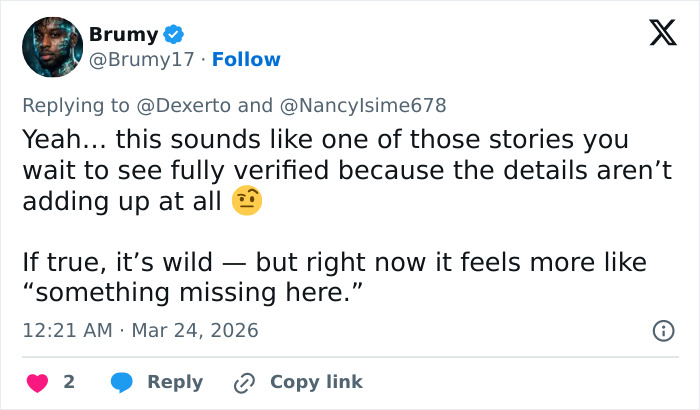This screenshot has width=700, height=410.
Task: Open the @Brumy17 handle
Action: pyautogui.click(x=139, y=60)
